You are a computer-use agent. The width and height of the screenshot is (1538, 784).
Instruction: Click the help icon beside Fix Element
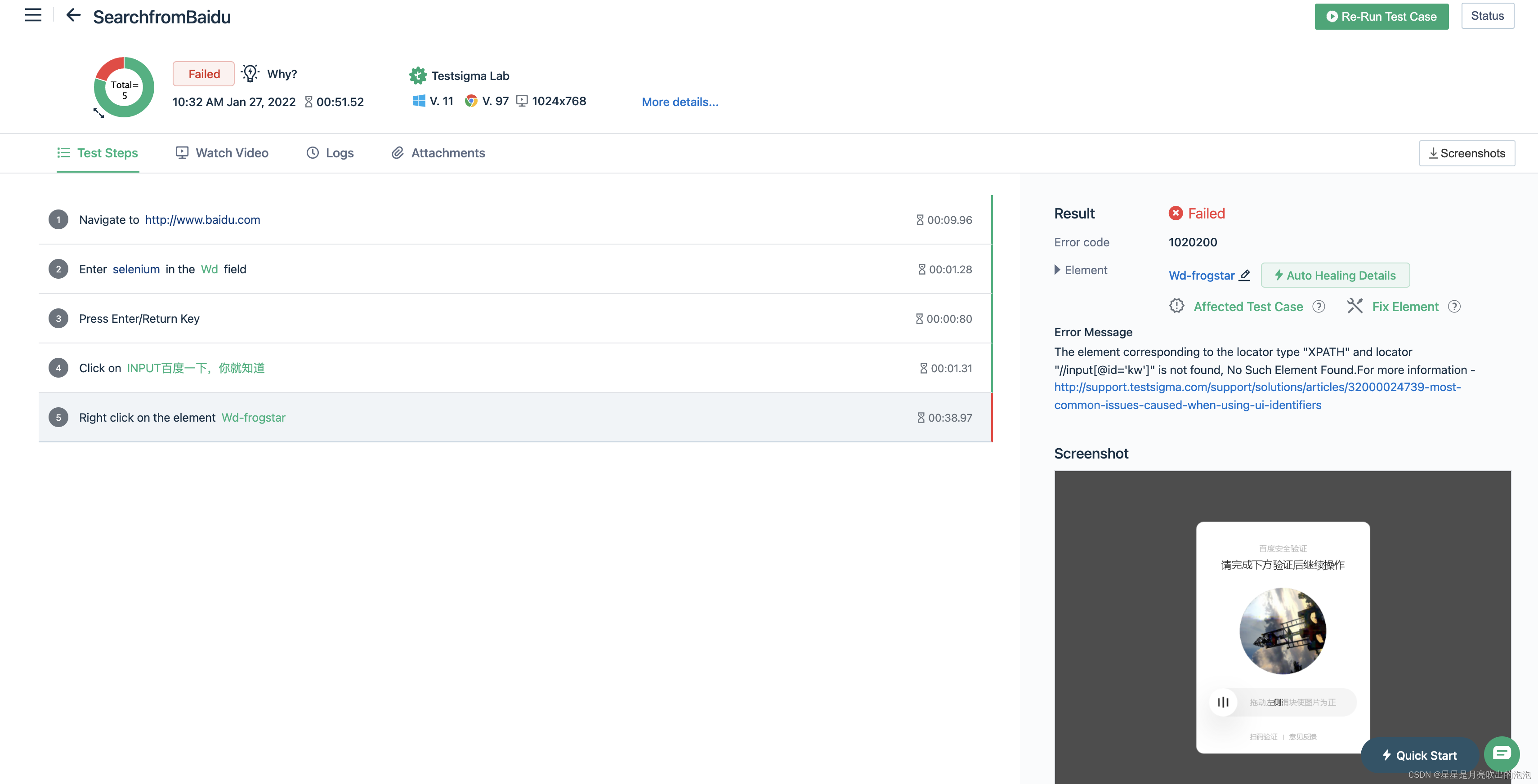(1454, 307)
